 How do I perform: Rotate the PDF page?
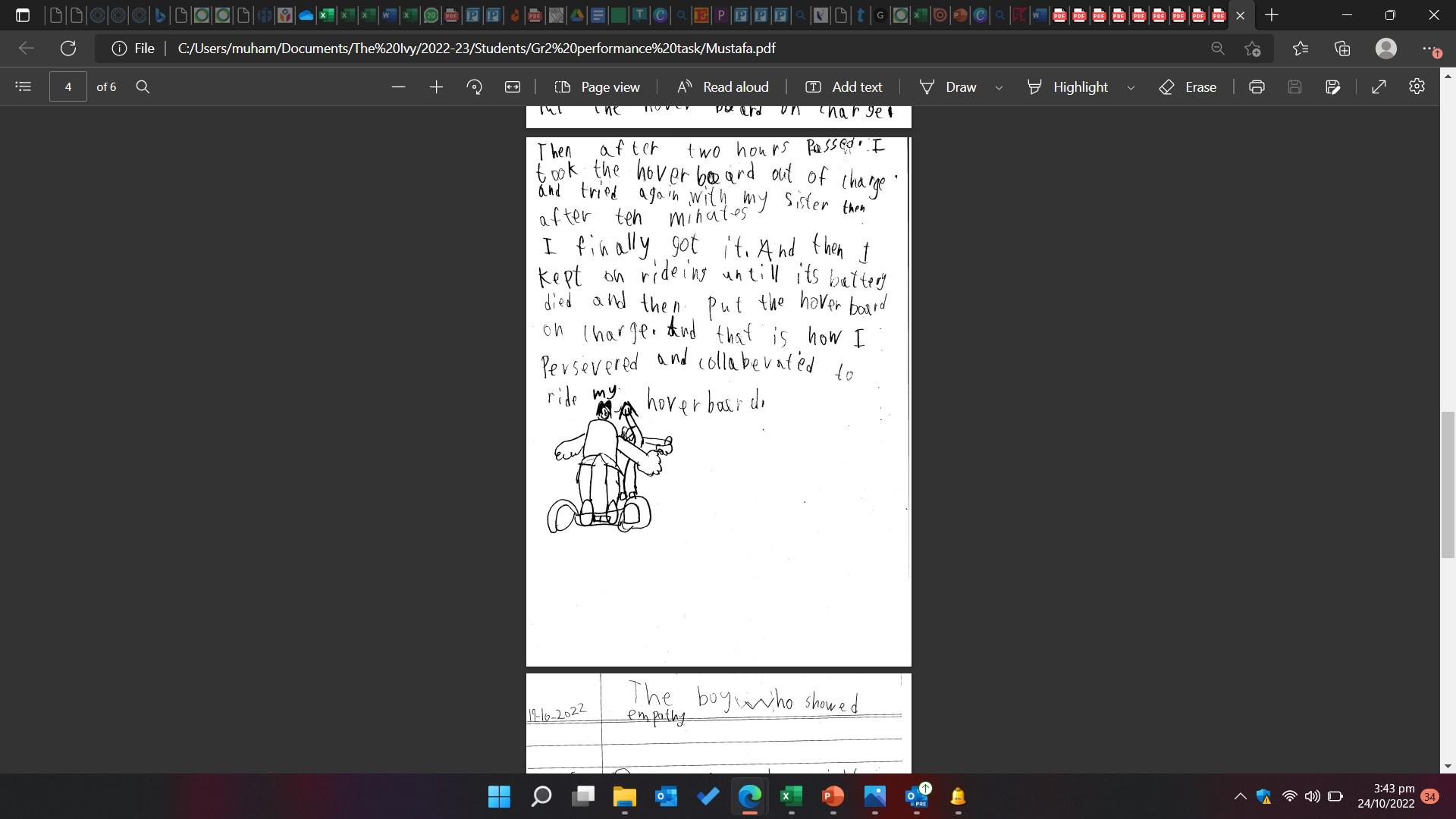474,86
